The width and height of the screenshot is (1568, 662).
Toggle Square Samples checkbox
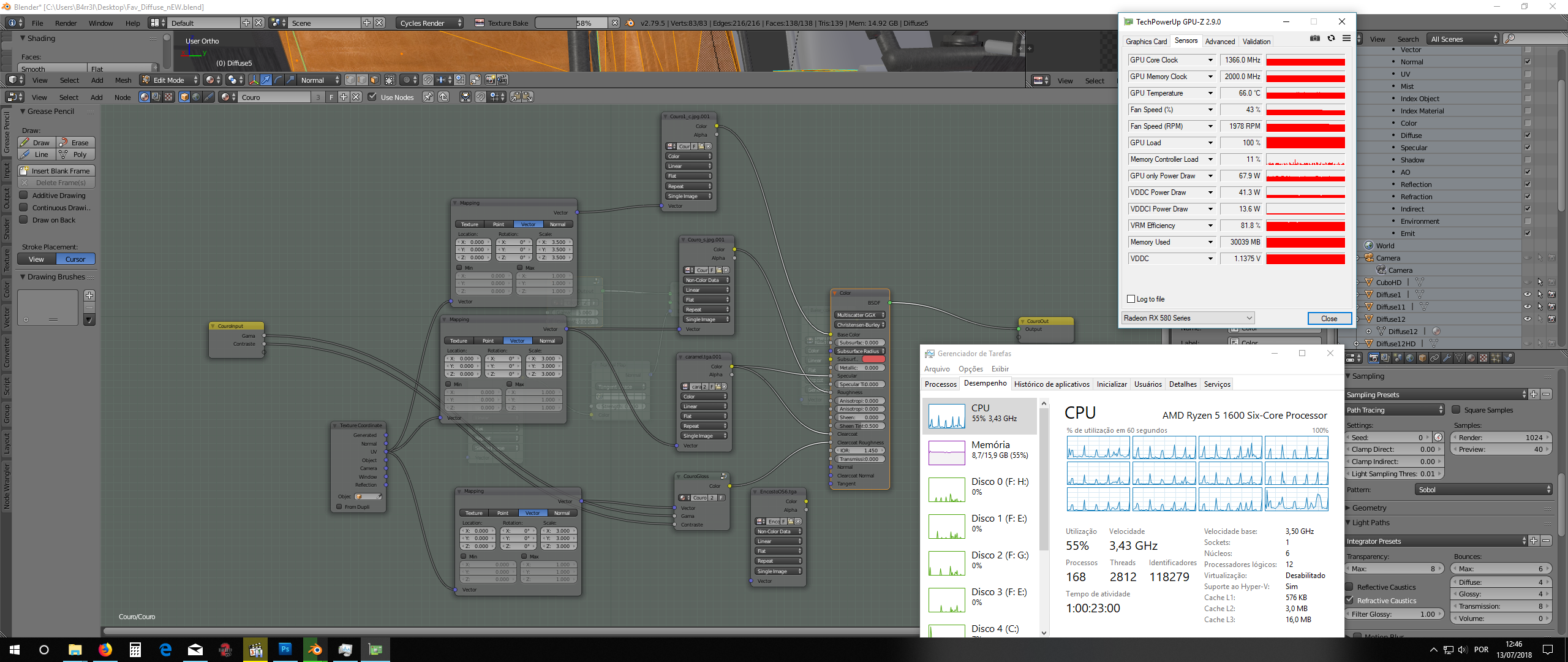click(1456, 409)
